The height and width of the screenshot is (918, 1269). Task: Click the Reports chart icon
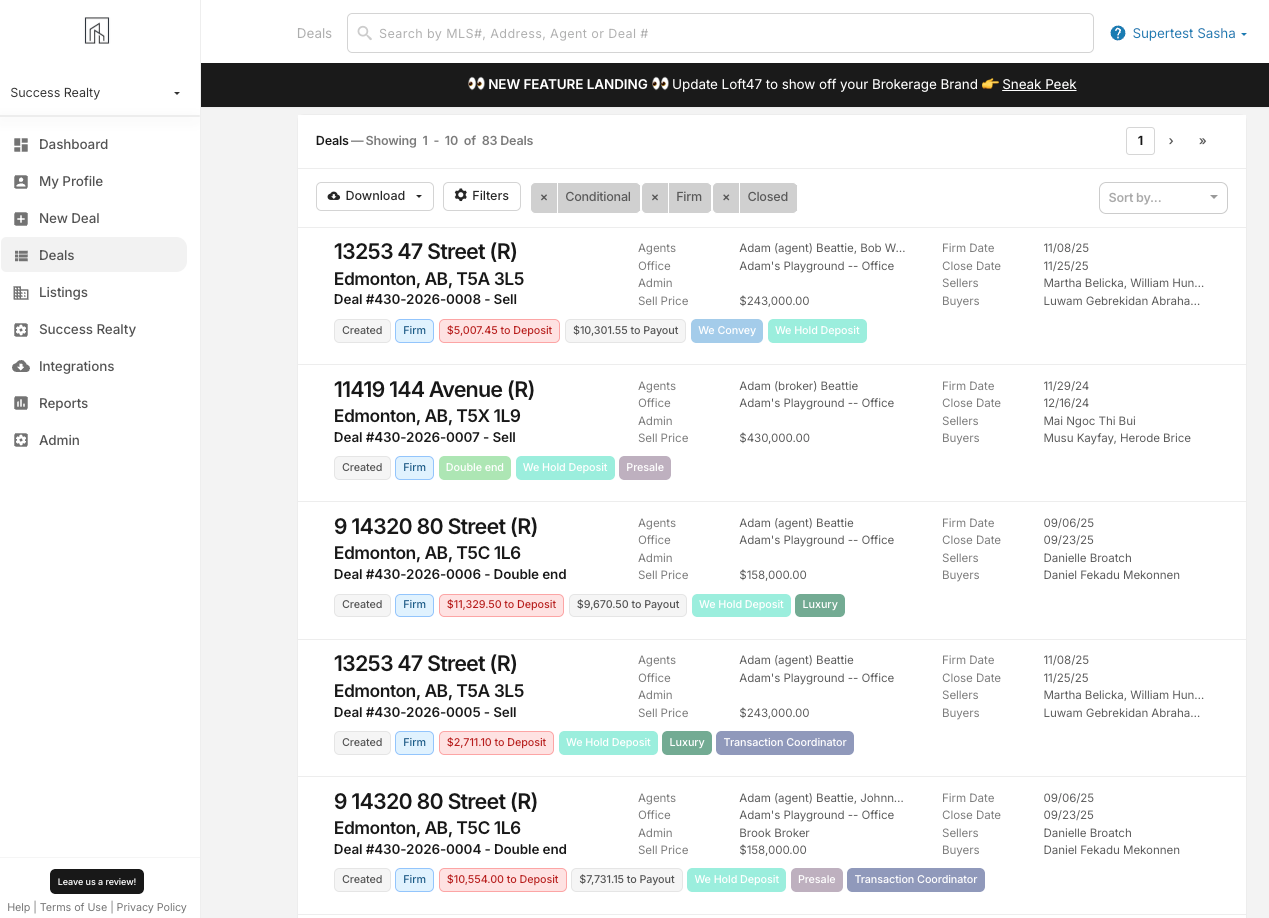click(x=21, y=404)
